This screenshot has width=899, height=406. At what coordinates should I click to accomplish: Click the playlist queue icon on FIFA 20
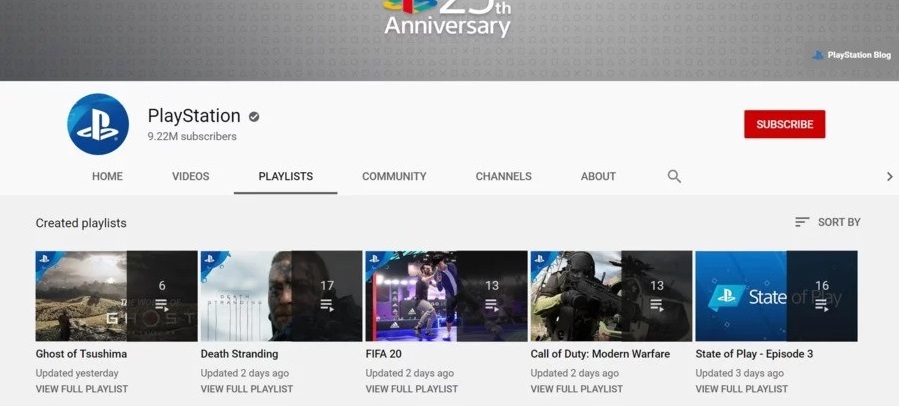tap(492, 305)
